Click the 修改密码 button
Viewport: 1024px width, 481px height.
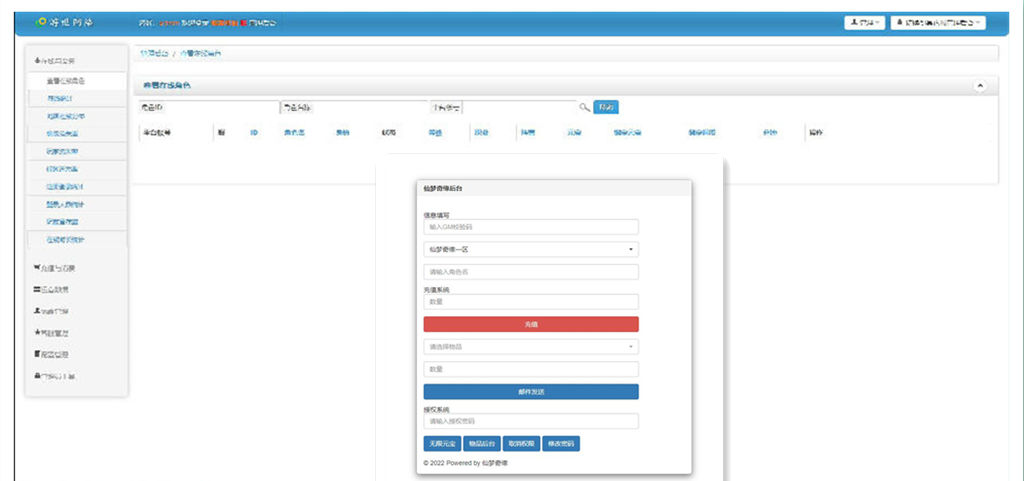coord(561,443)
